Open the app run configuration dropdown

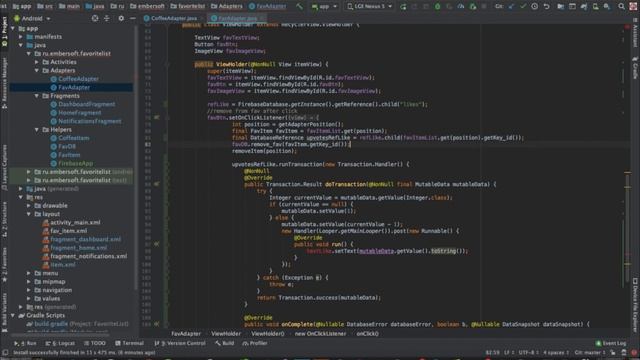pyautogui.click(x=324, y=7)
